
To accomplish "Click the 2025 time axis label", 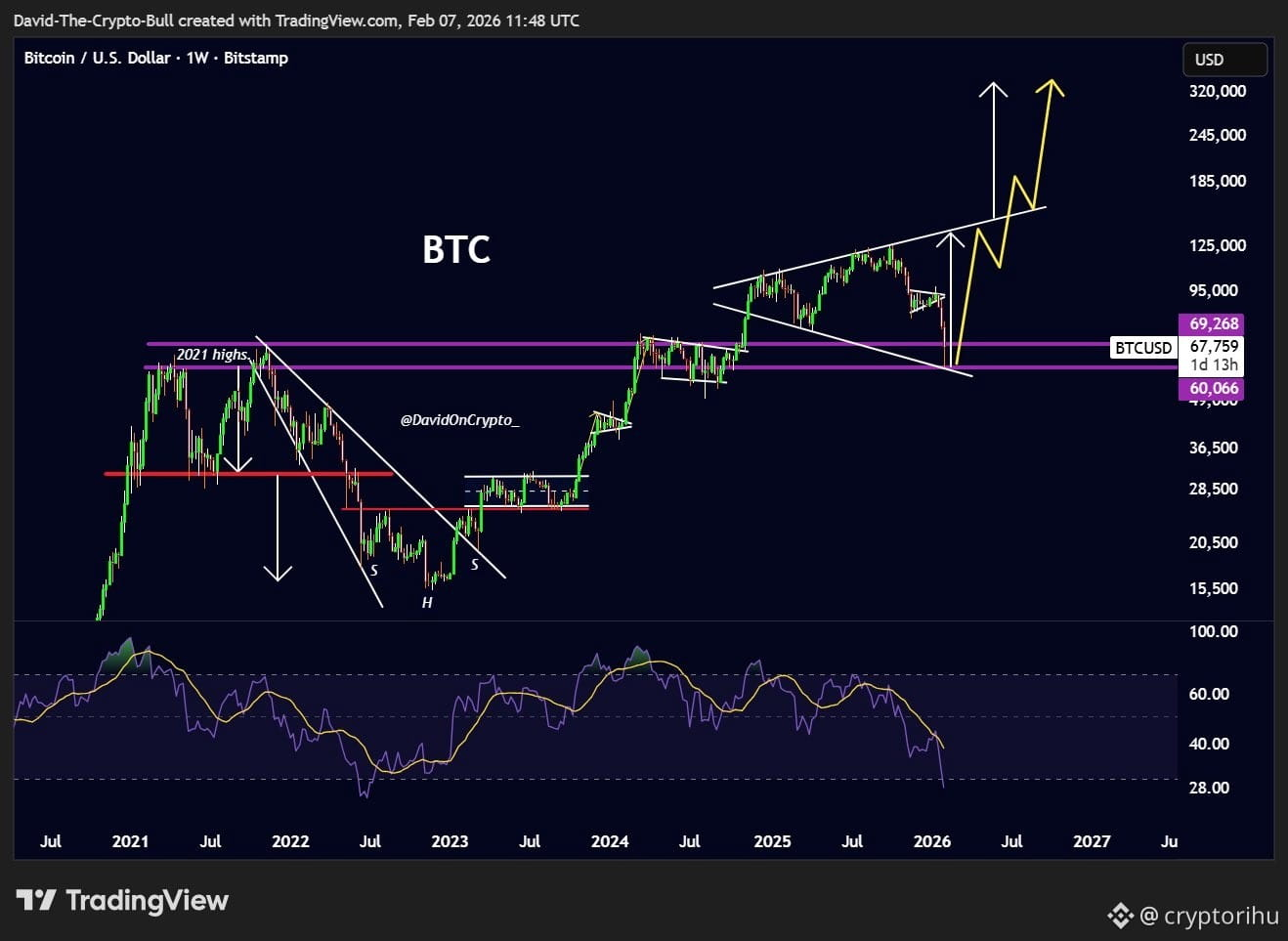I will 772,841.
